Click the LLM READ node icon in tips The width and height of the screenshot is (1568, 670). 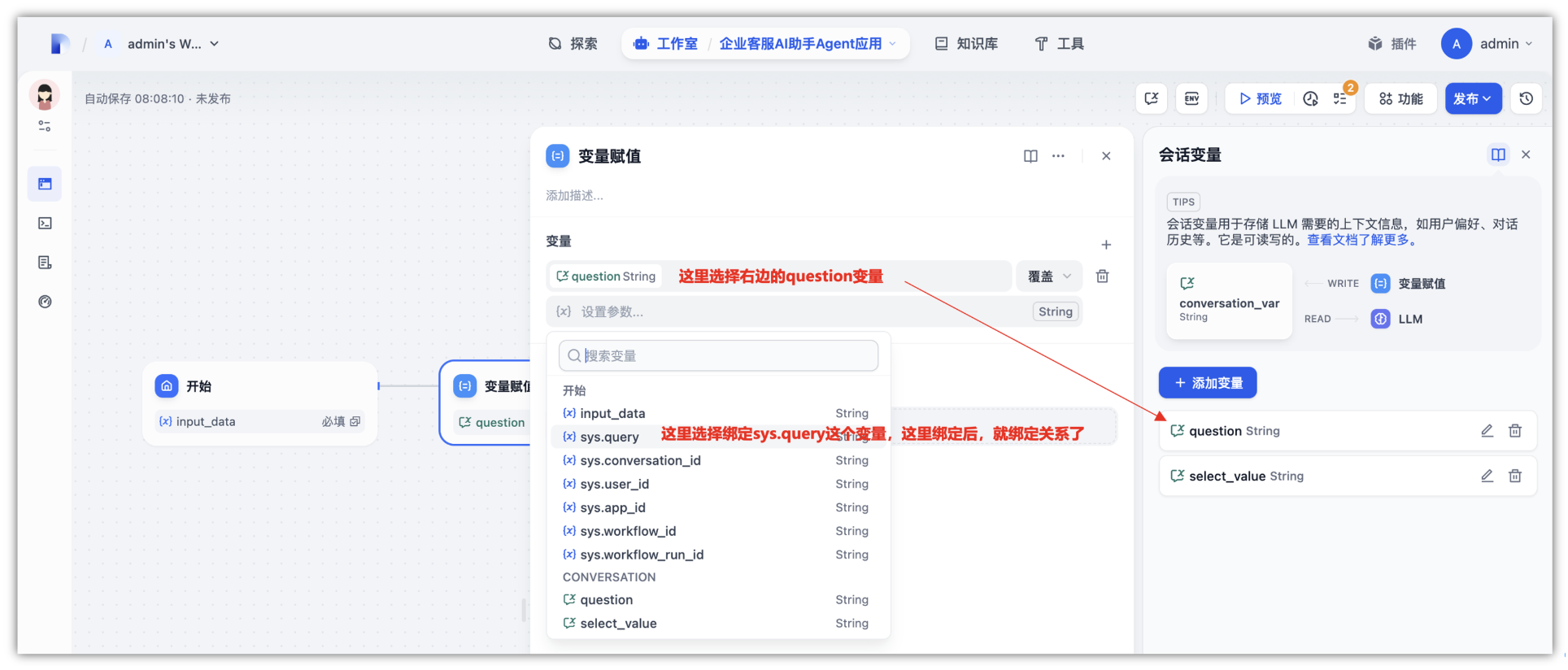(1380, 319)
